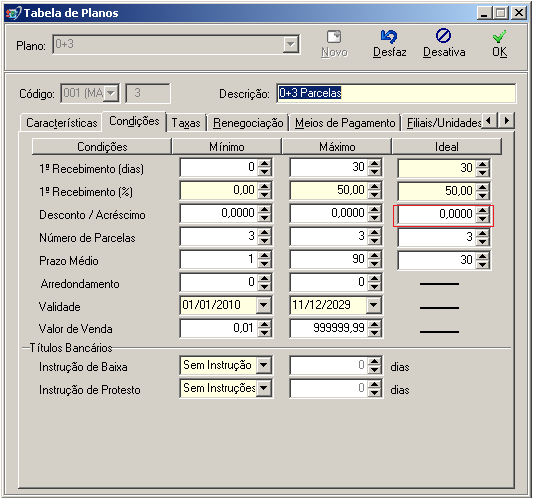Adjust Número de Parcelas Mínimo spinner

click(x=264, y=236)
